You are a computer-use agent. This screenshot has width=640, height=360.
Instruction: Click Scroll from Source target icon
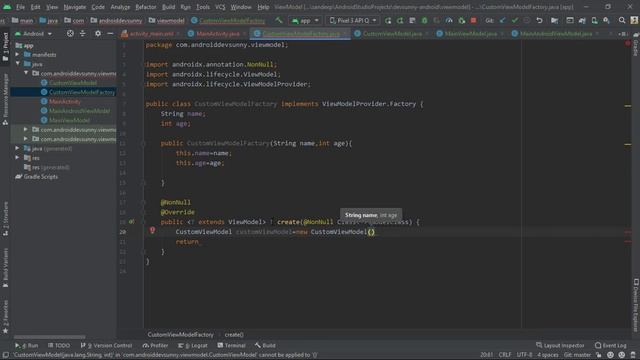point(70,33)
